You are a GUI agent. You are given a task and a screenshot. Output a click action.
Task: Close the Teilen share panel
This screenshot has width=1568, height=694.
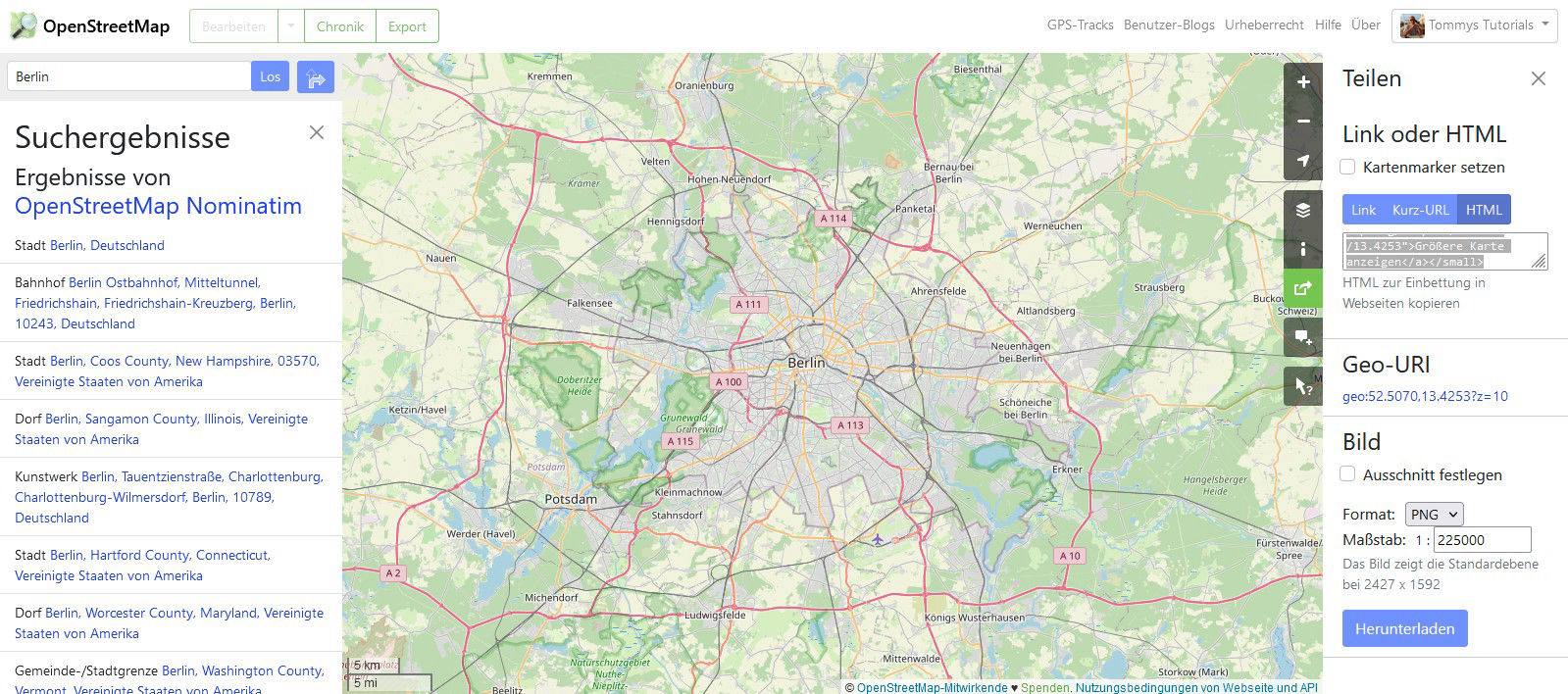pos(1539,78)
